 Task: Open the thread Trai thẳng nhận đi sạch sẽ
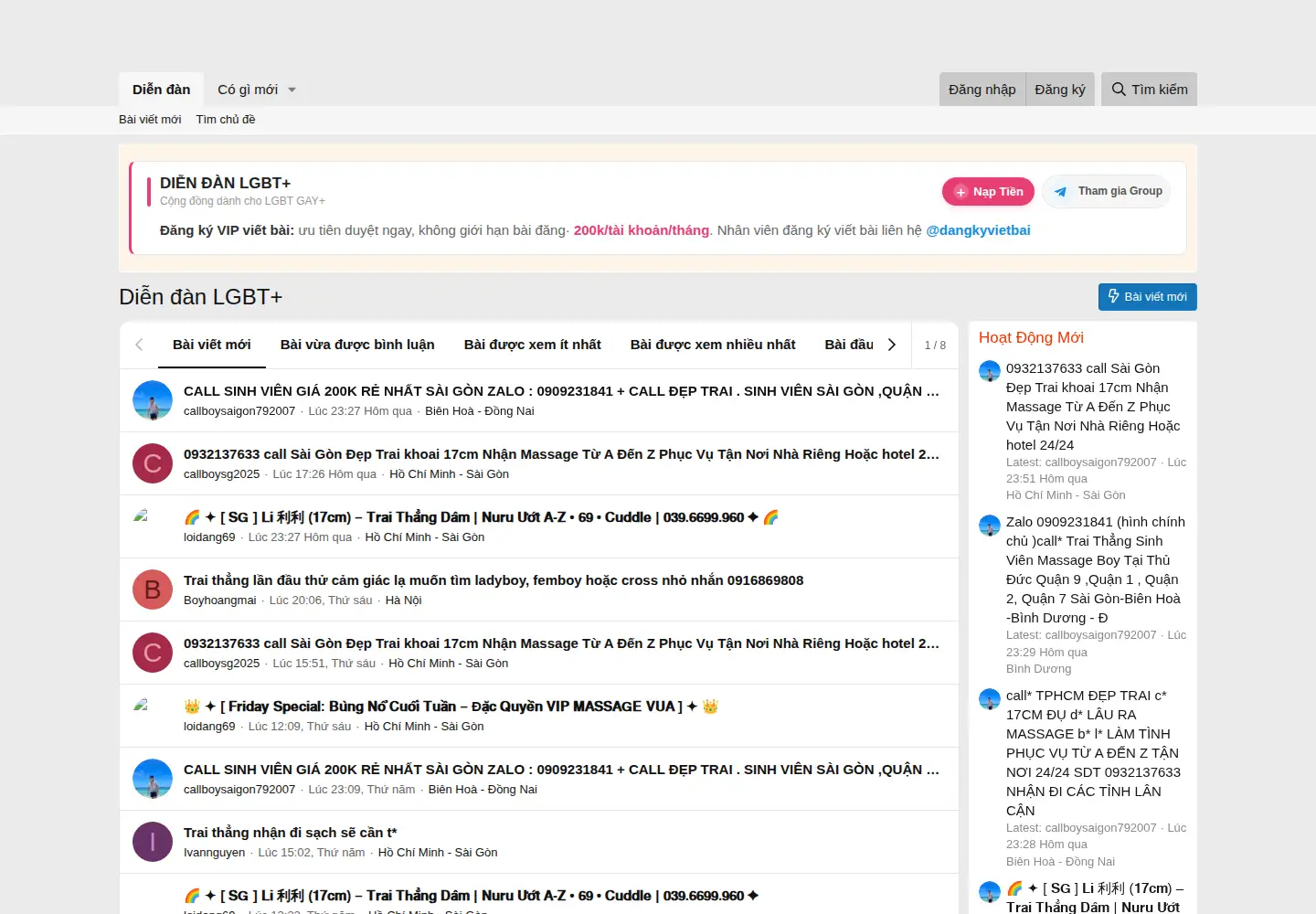(291, 833)
